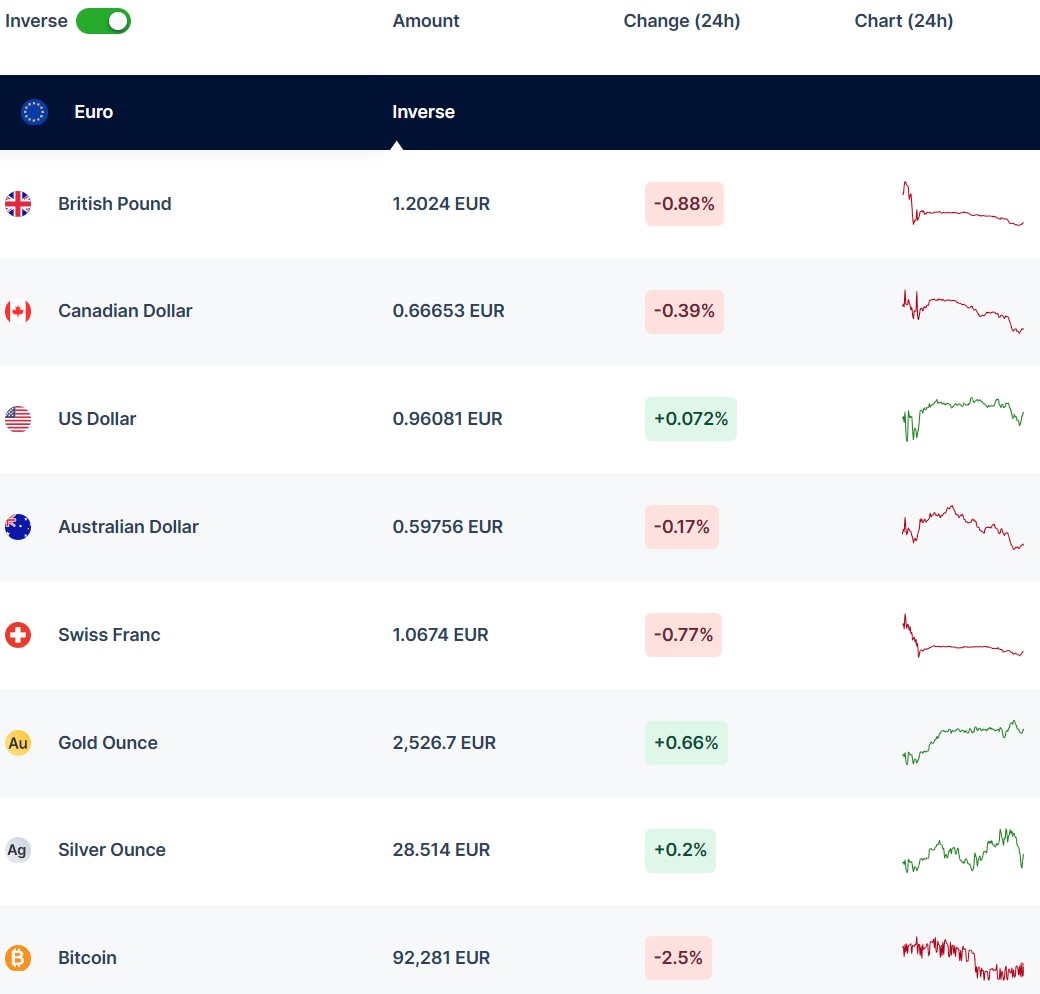The width and height of the screenshot is (1040, 994).
Task: Open the Silver Ounce 24h chart
Action: tap(962, 850)
